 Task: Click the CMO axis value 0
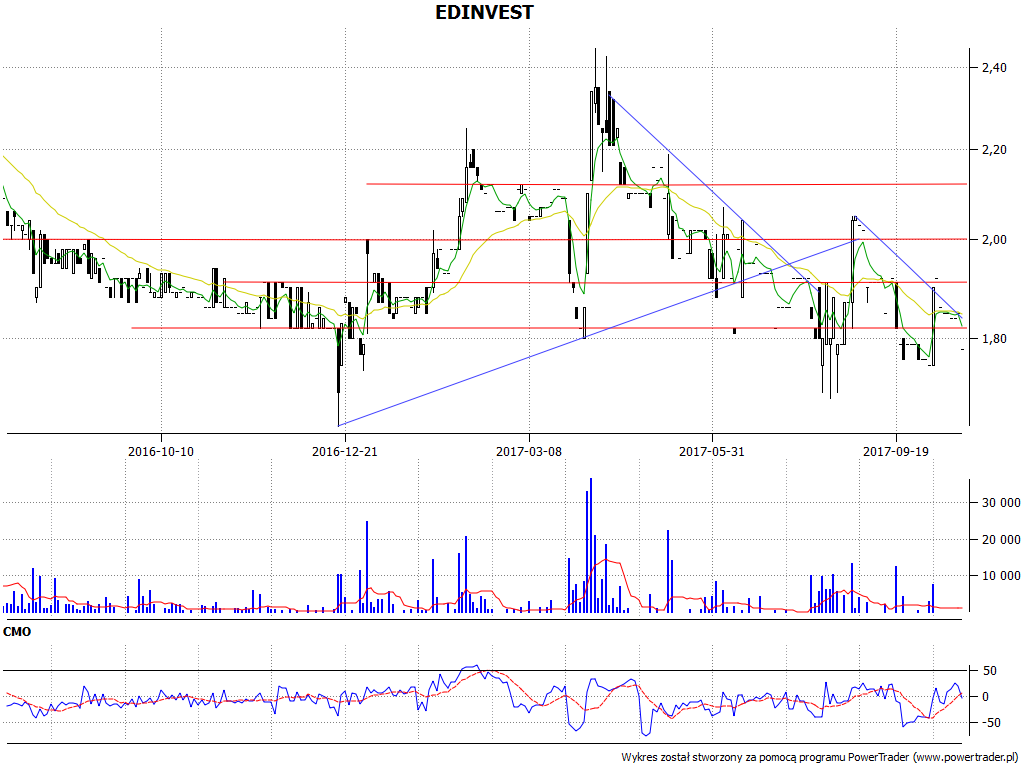click(x=985, y=697)
